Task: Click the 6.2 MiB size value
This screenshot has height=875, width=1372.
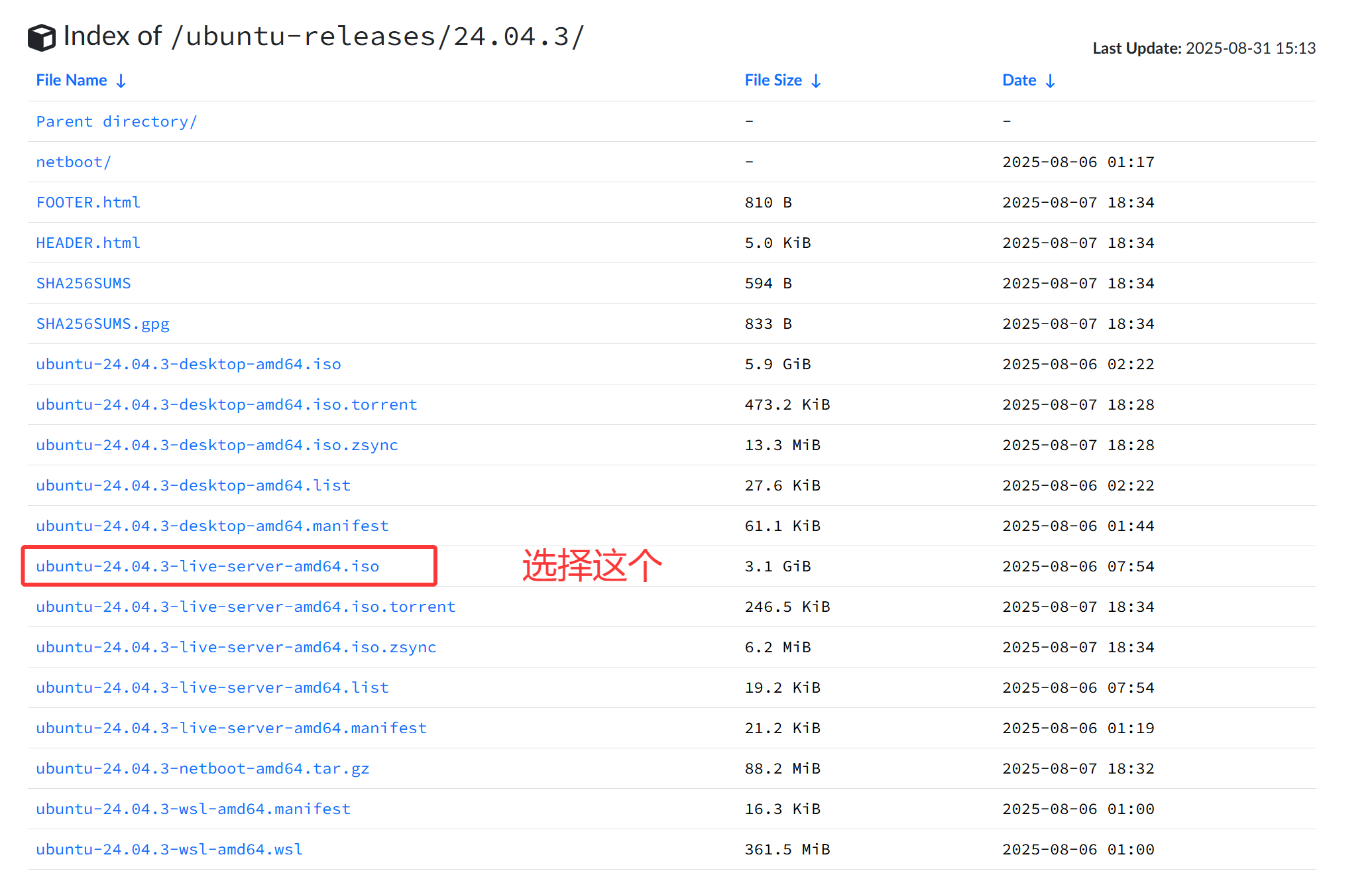Action: click(x=777, y=647)
